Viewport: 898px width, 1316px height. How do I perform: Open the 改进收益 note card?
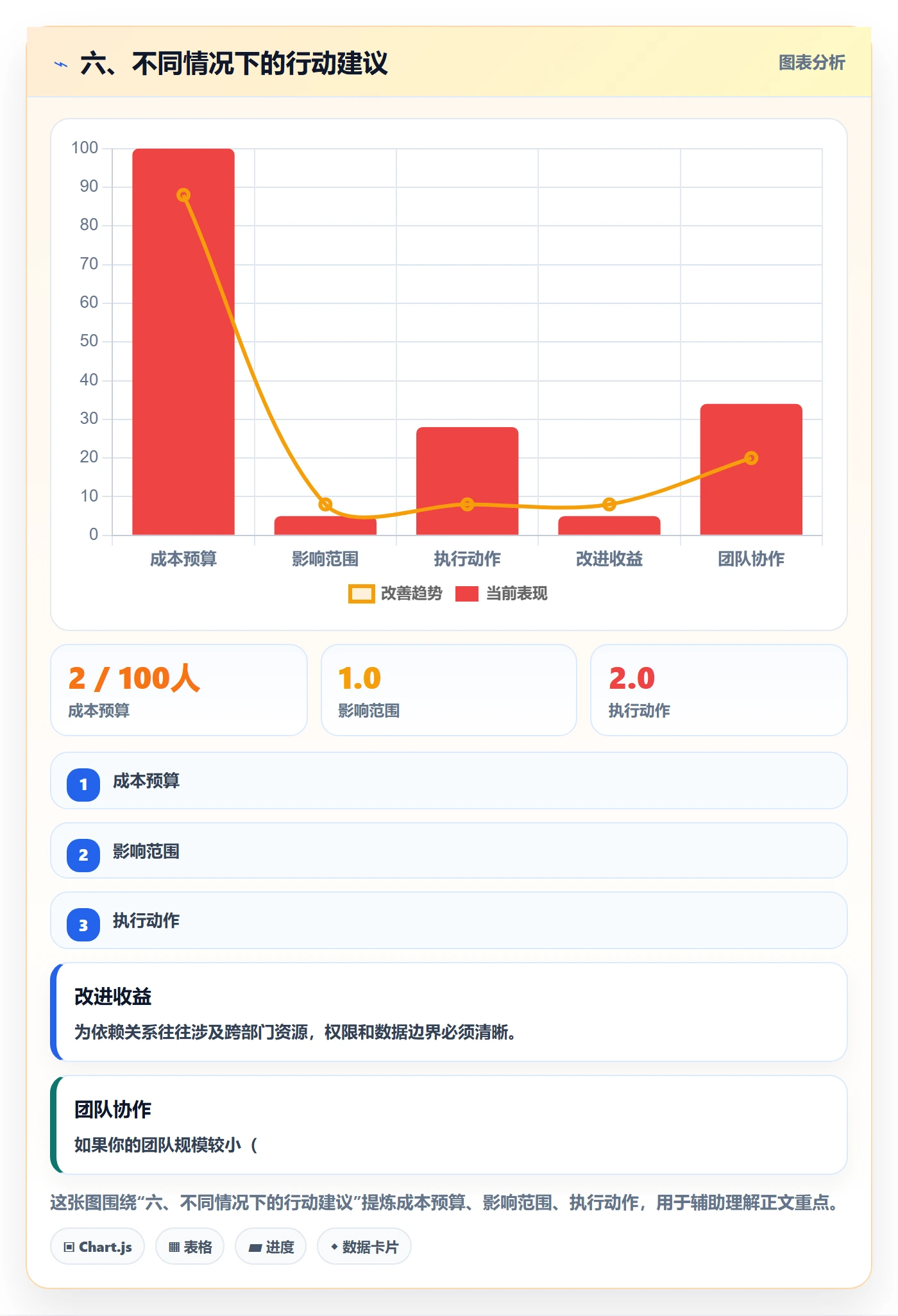click(x=449, y=1012)
